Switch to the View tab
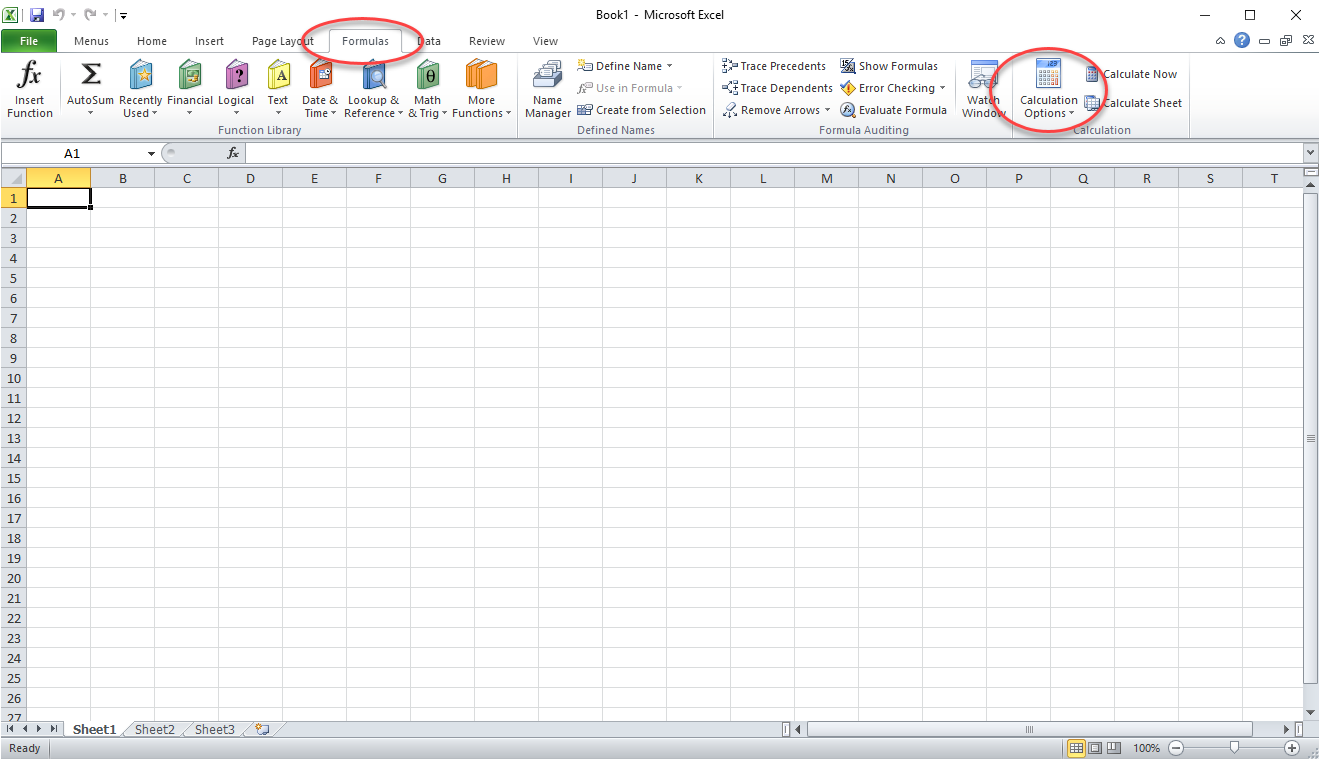 (545, 41)
